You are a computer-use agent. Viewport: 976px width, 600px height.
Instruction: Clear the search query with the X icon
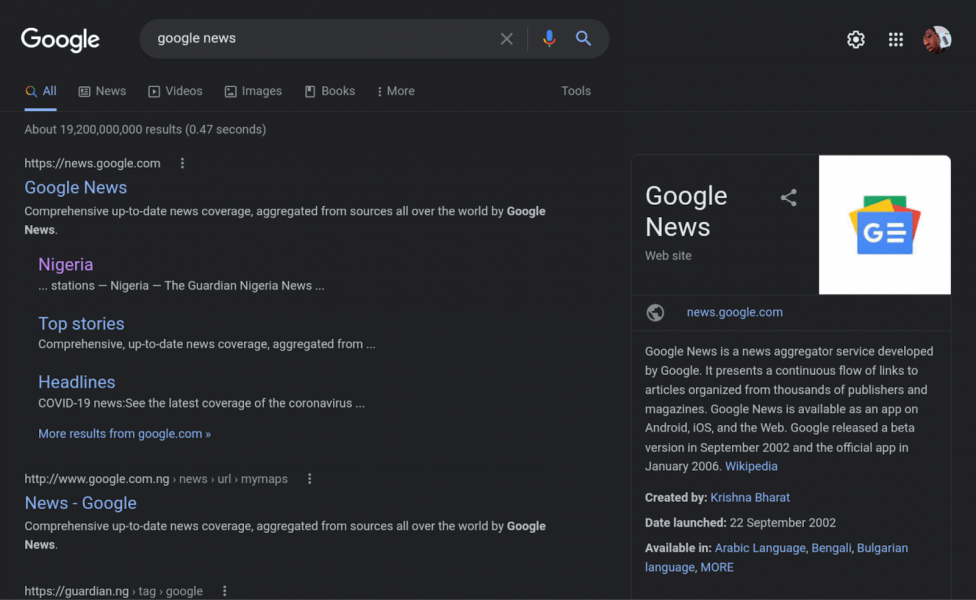pyautogui.click(x=506, y=38)
